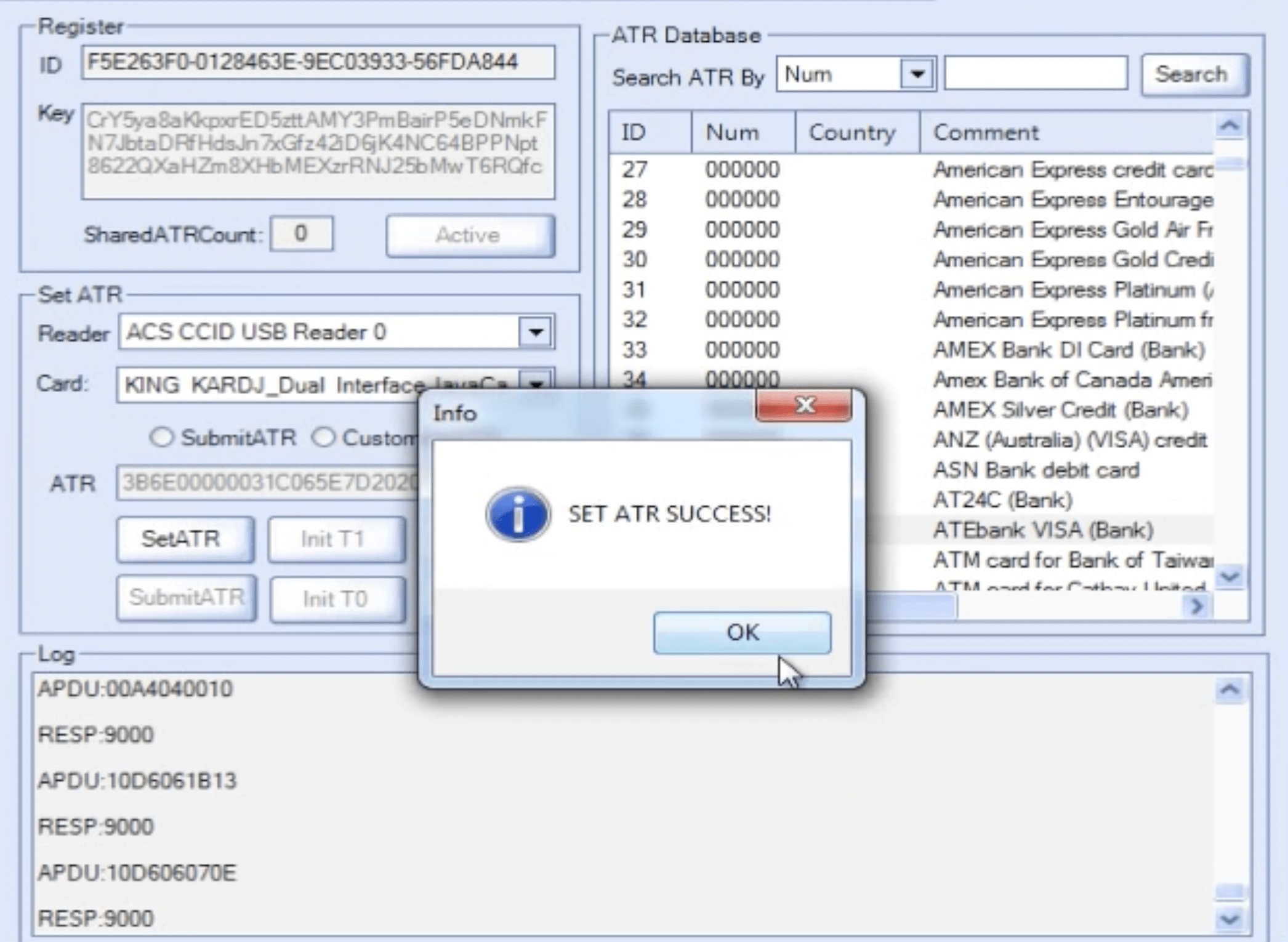
Task: Click the close X on Info dialog
Action: pyautogui.click(x=805, y=406)
